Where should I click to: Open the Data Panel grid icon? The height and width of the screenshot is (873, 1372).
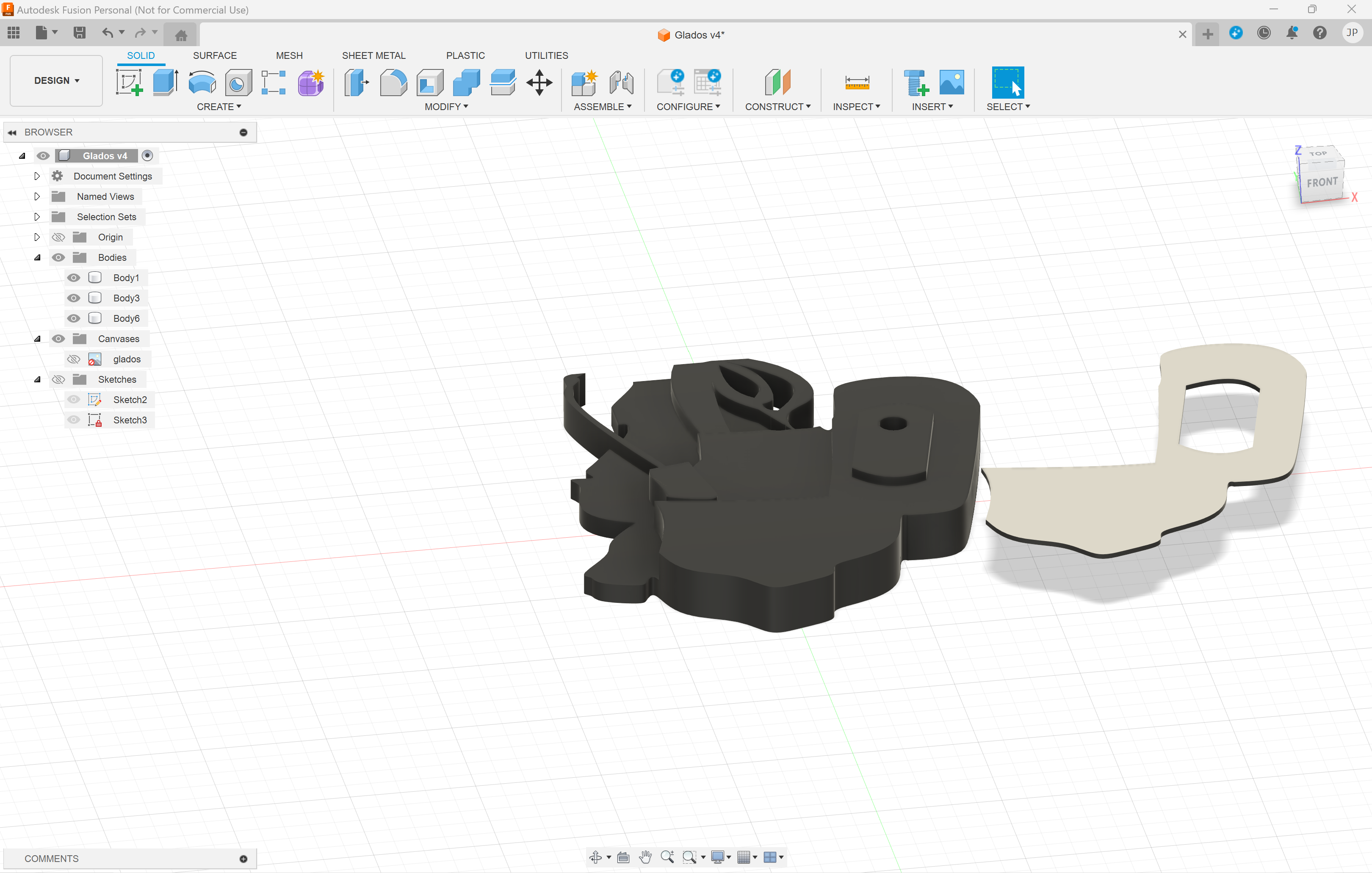click(14, 33)
